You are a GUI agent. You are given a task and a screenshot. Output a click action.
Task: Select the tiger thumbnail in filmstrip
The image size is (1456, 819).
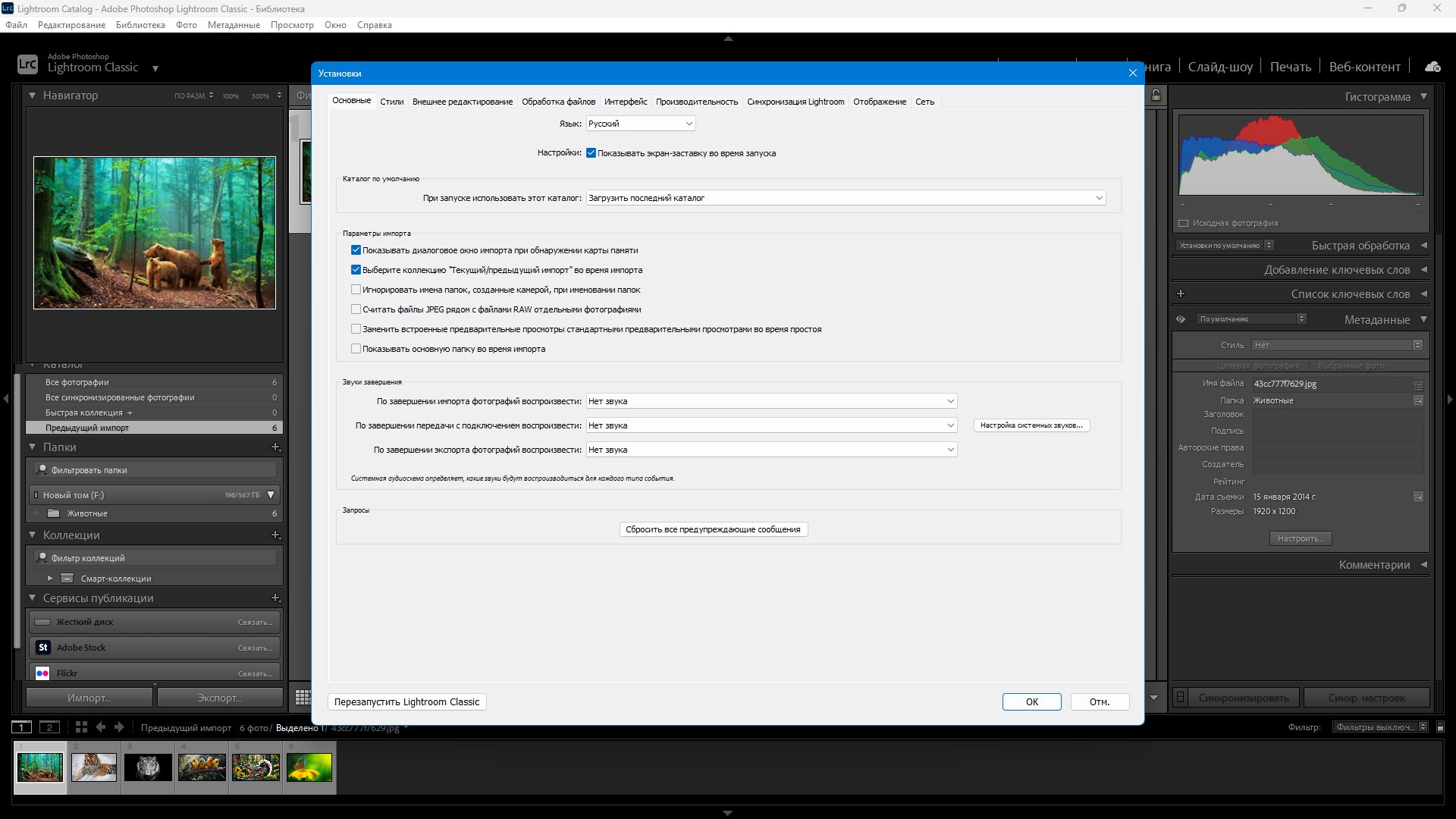tap(94, 767)
